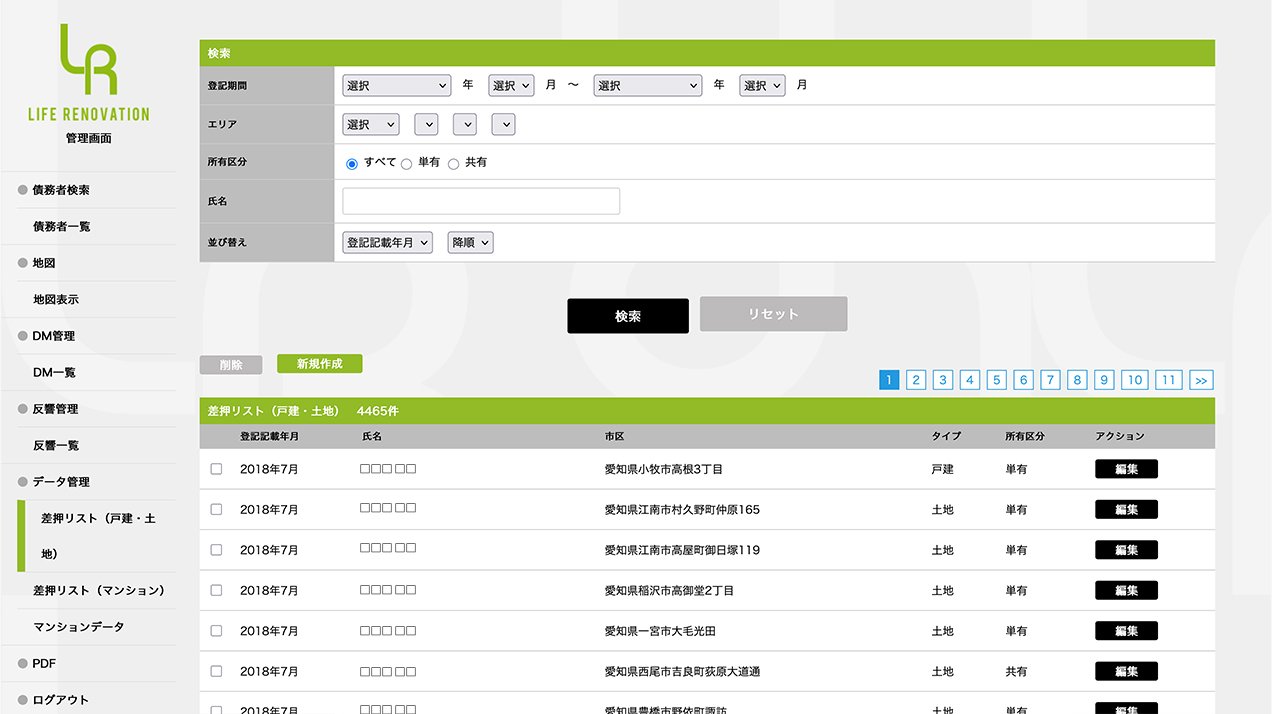
Task: Click the 氏名 text input field
Action: [x=481, y=201]
